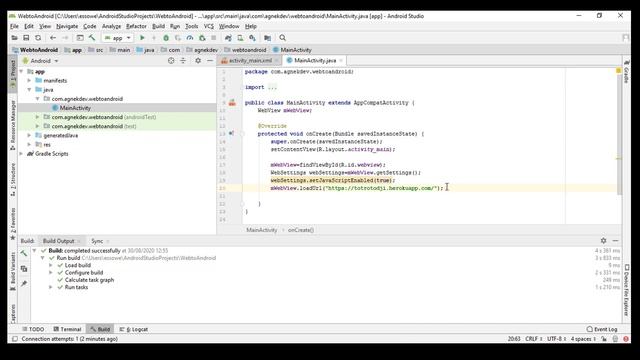
Task: Select MainActivity in the project tree
Action: click(75, 108)
